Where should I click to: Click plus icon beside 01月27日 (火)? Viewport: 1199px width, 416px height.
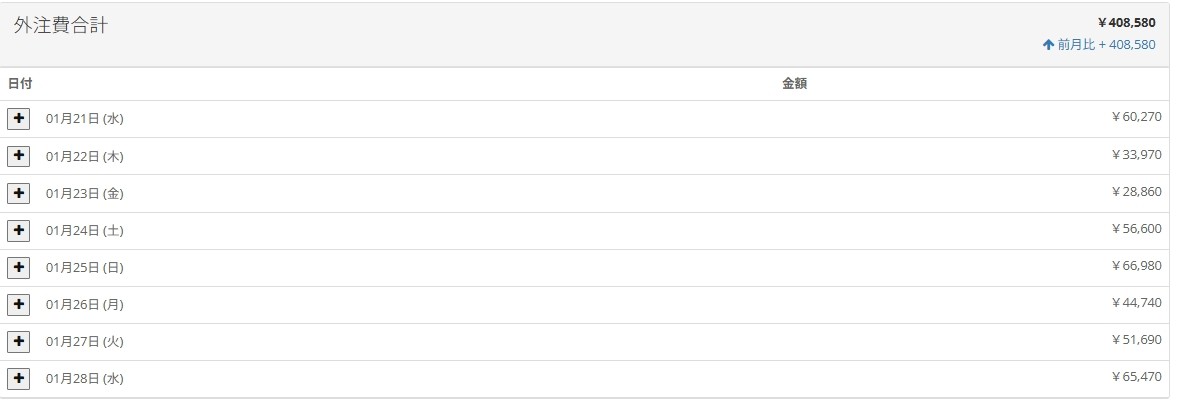pyautogui.click(x=18, y=341)
